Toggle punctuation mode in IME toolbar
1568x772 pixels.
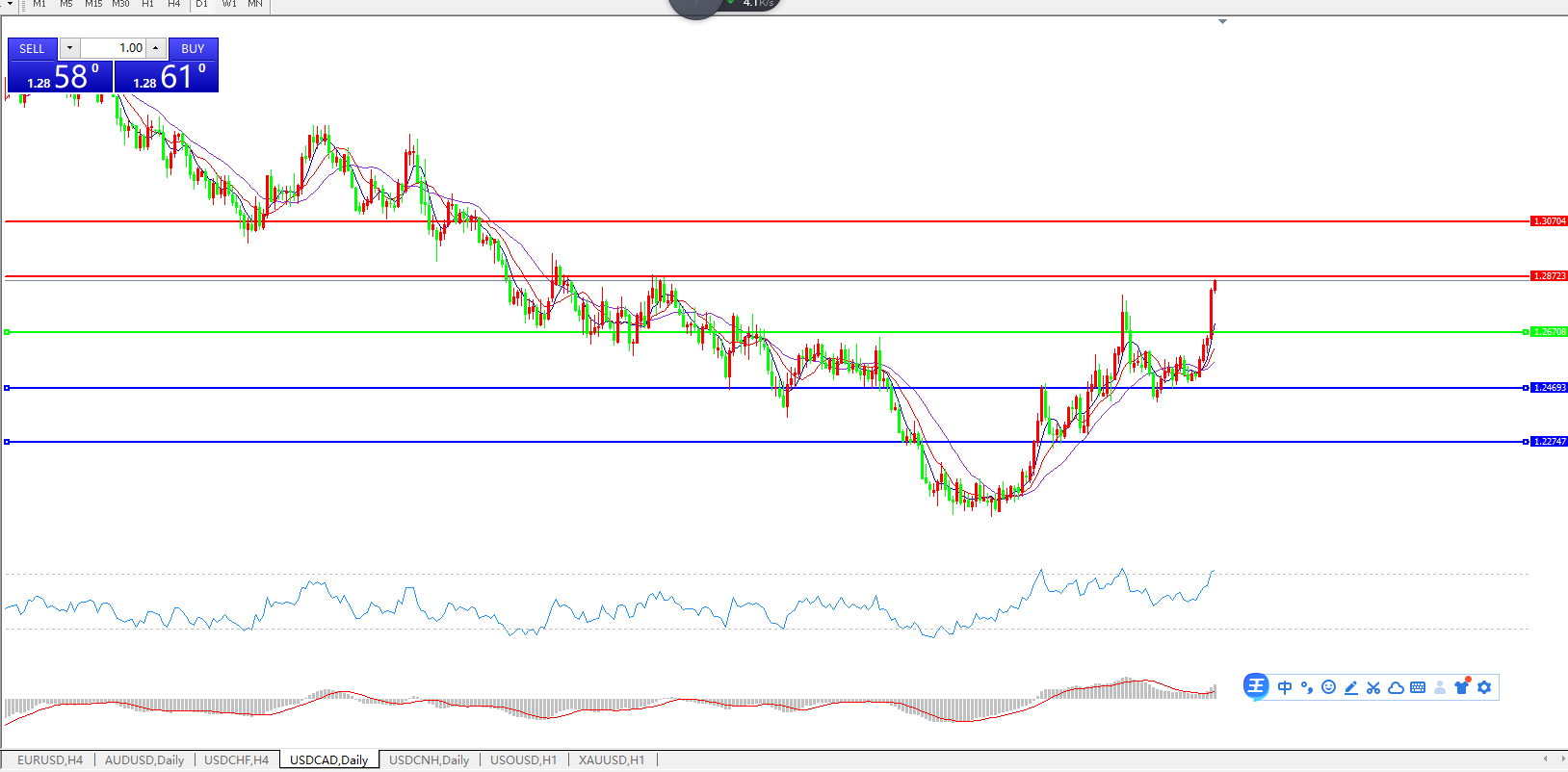click(x=1307, y=687)
